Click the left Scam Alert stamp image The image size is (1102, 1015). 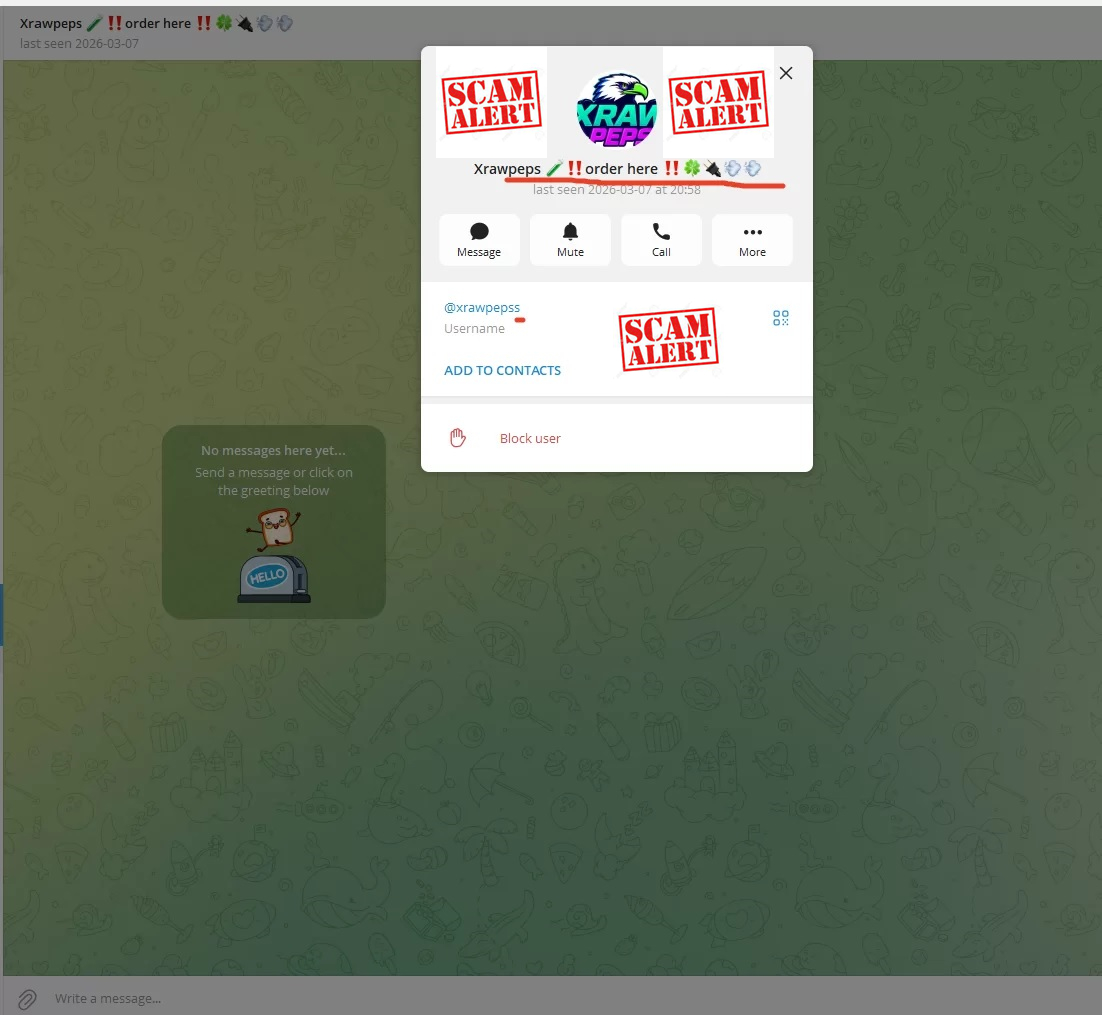click(x=491, y=102)
